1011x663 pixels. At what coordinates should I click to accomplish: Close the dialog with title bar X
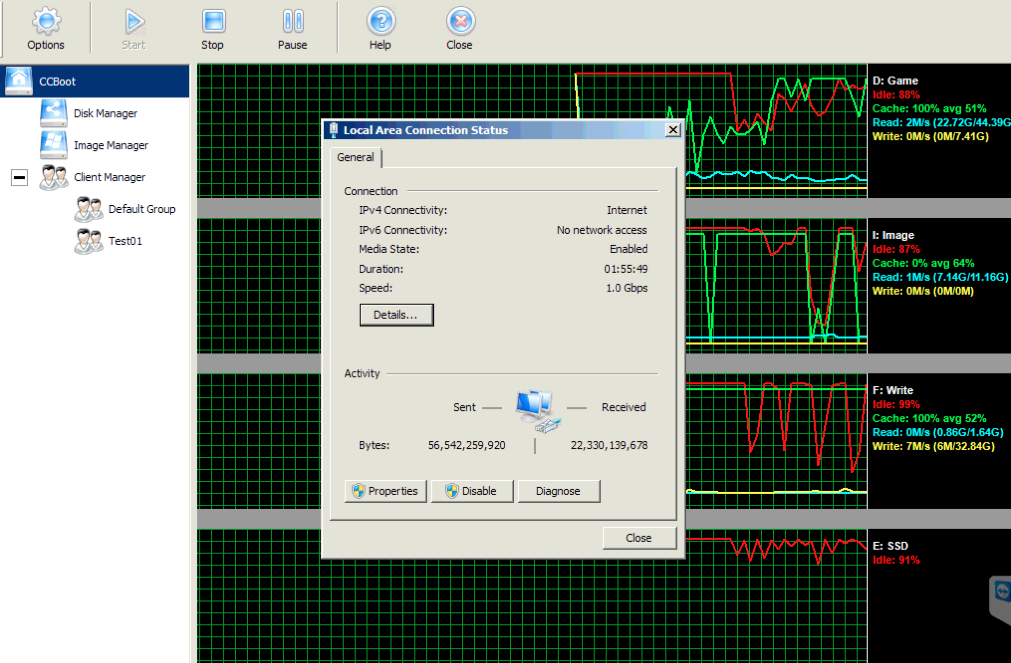coord(672,130)
